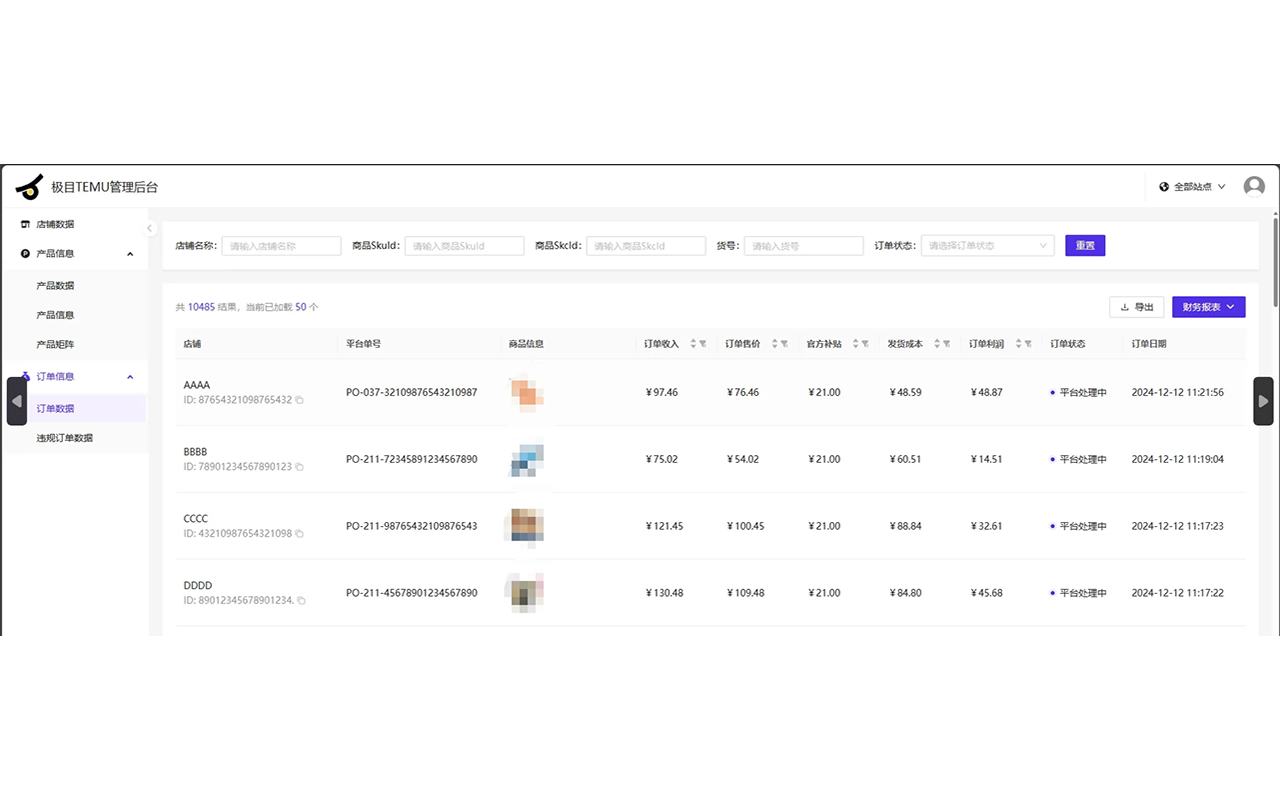
Task: Click the shipping cost value ¥88.84
Action: (x=906, y=526)
